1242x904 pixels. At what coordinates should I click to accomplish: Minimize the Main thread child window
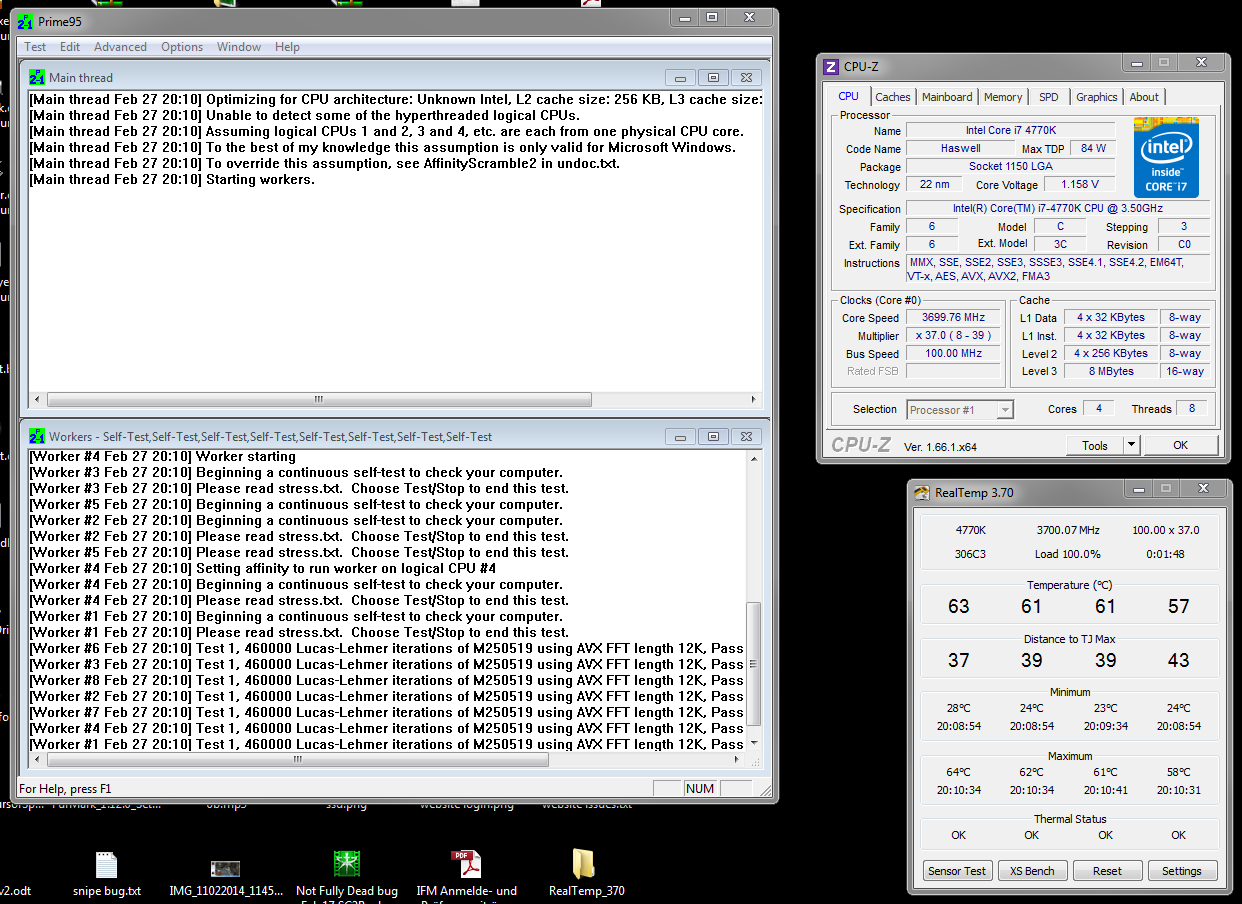click(681, 77)
